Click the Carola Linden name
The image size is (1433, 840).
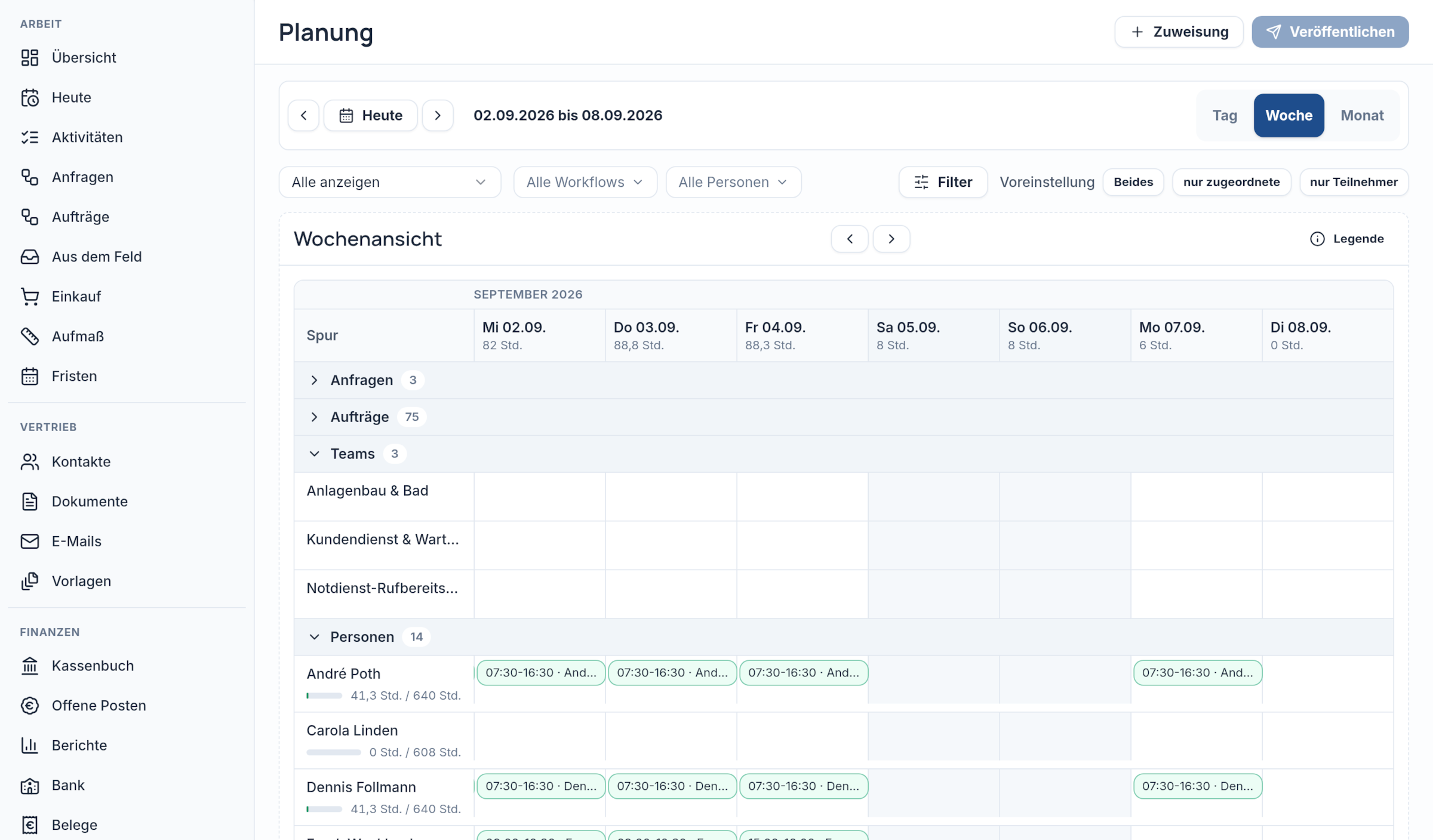[x=352, y=730]
